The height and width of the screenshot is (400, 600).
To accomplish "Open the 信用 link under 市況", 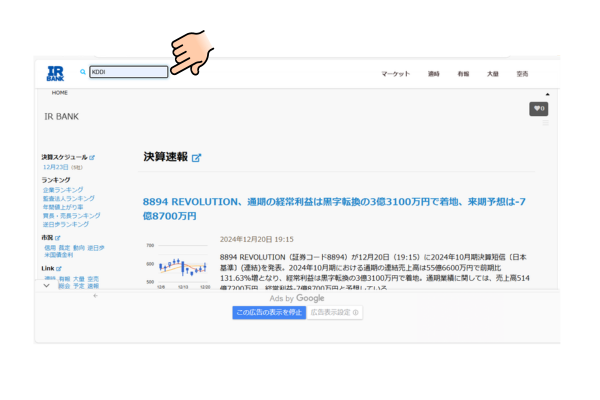I will [x=50, y=248].
